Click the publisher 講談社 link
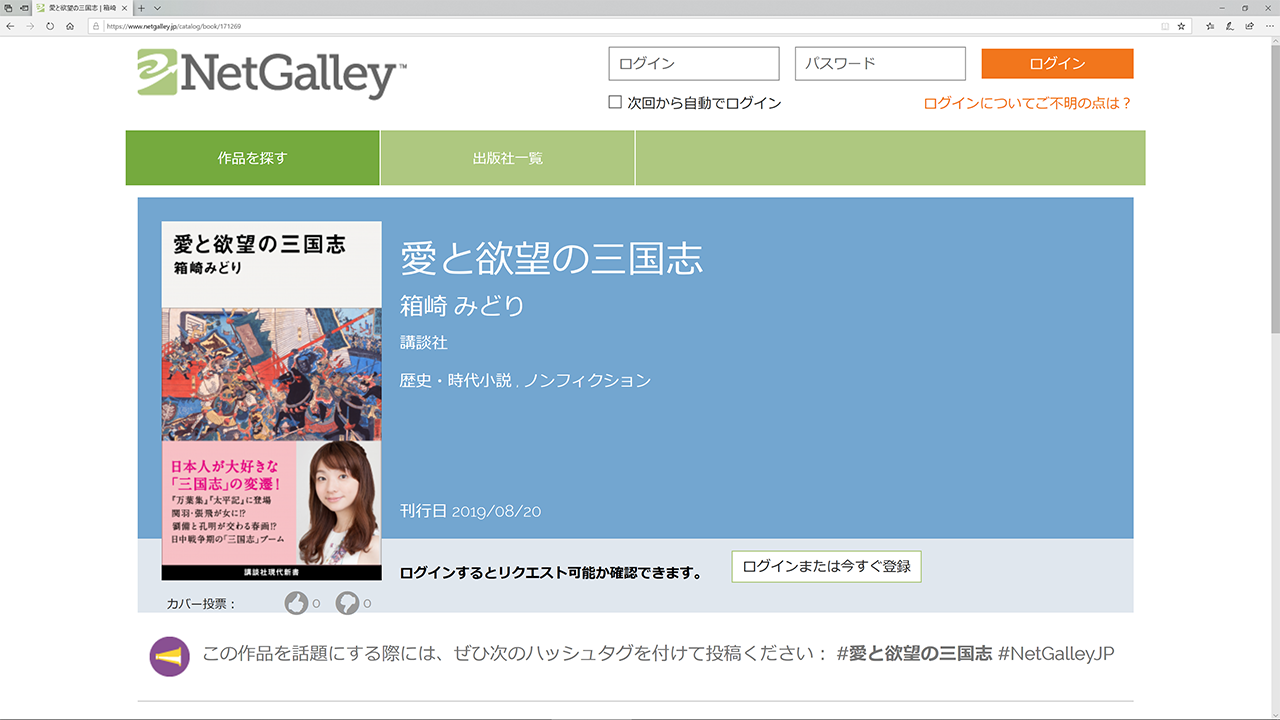This screenshot has width=1280, height=720. point(424,342)
